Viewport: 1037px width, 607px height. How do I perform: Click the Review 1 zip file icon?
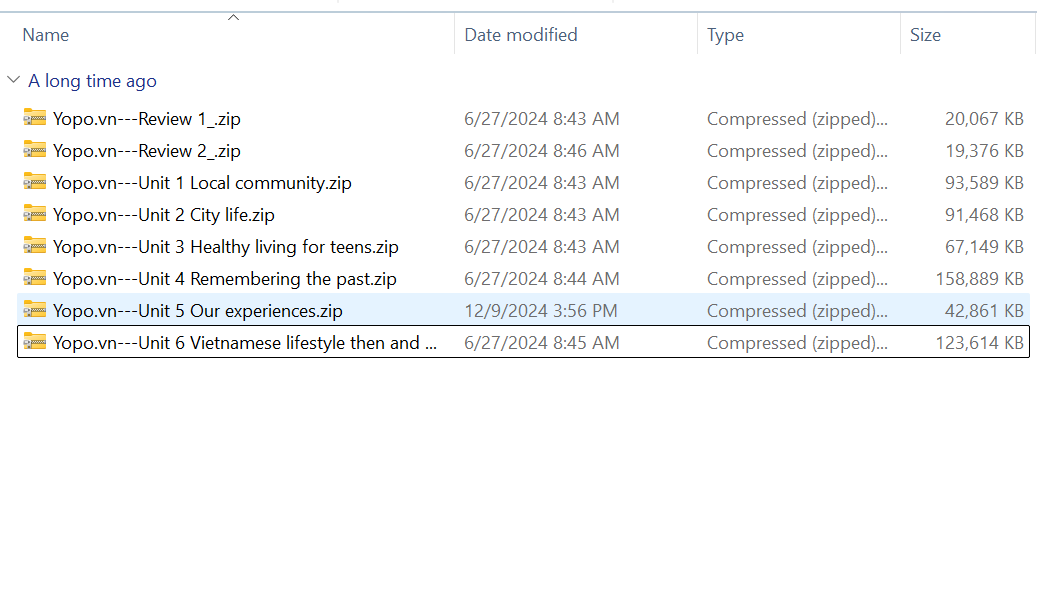35,118
